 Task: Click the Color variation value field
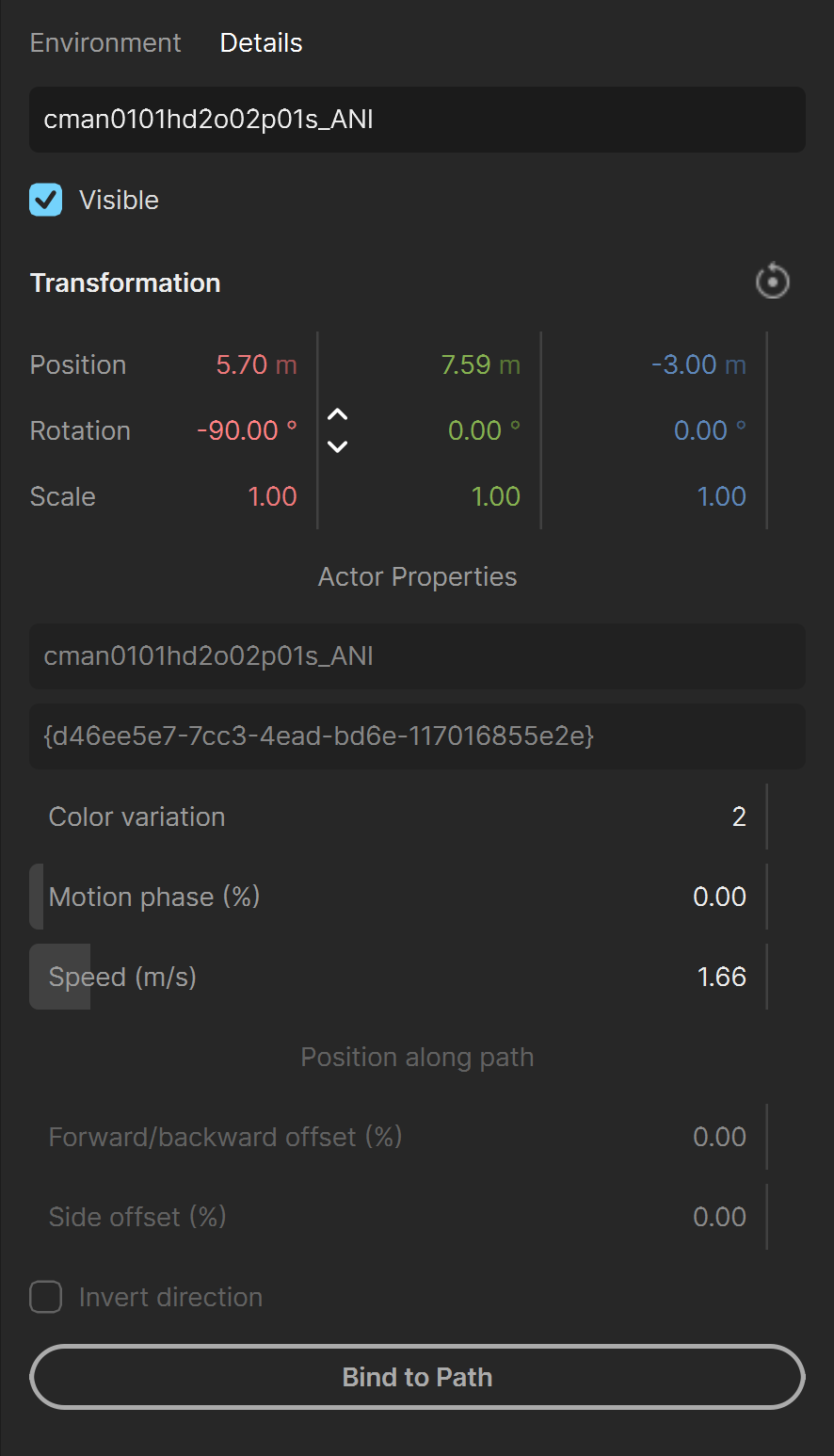coord(398,817)
